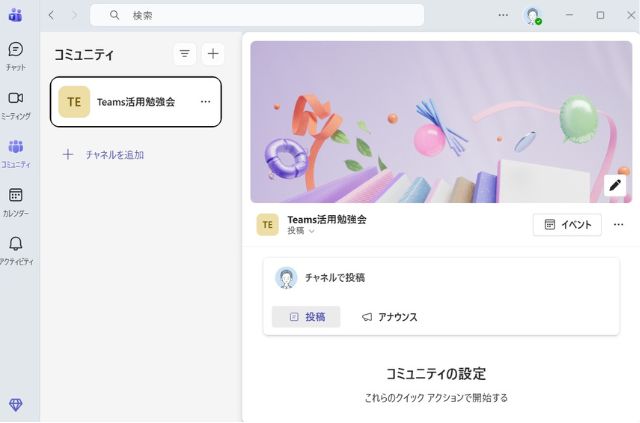The image size is (640, 423).
Task: Edit the banner image with pencil icon
Action: (x=614, y=185)
